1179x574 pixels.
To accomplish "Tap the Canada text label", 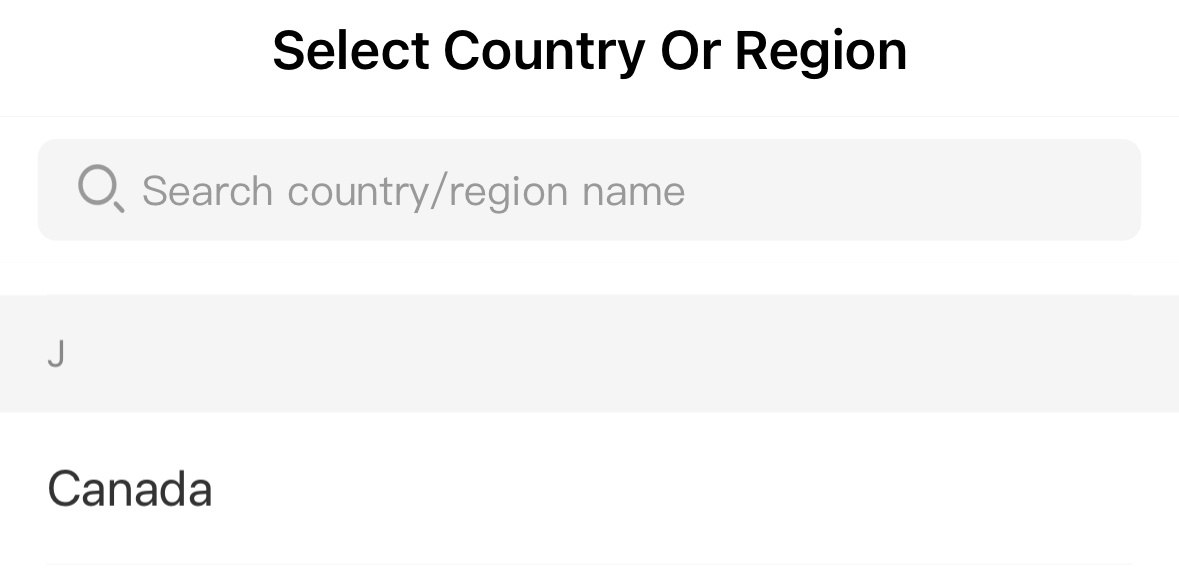I will [129, 488].
